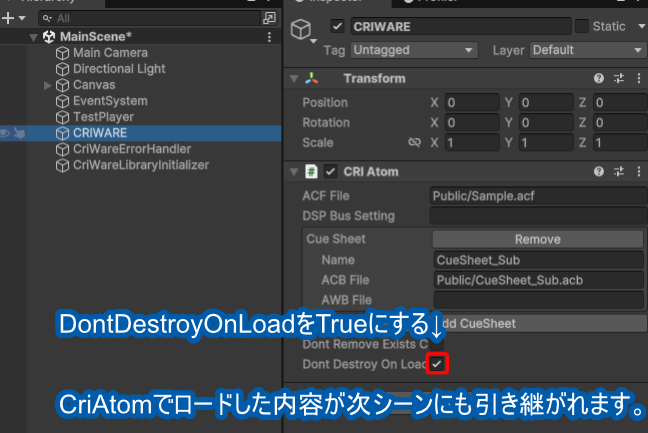Open MainScene options (three dots)
Screen dimensions: 648x433
(x=269, y=37)
